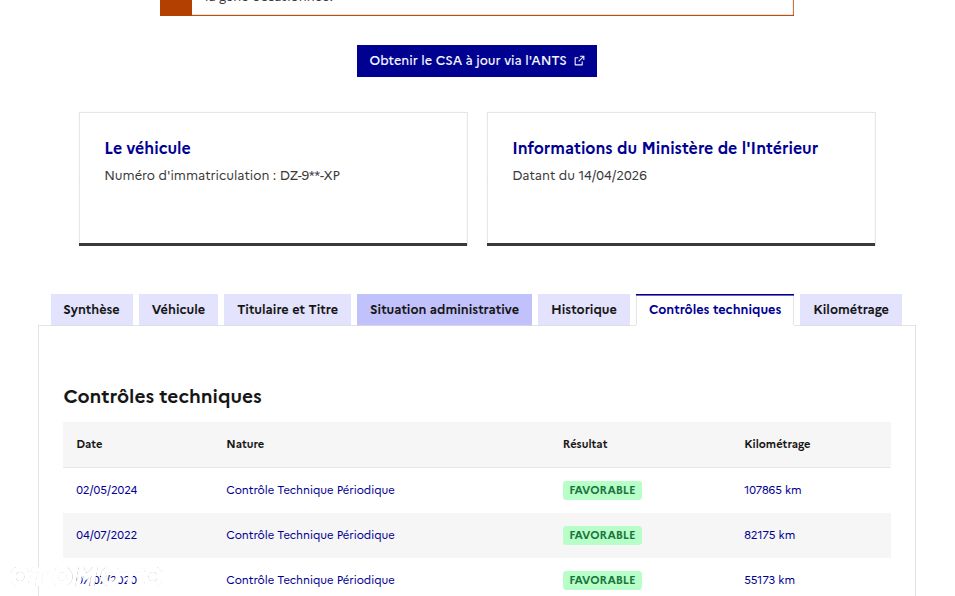Open the Situation administrative tab
The image size is (955, 596).
point(444,310)
